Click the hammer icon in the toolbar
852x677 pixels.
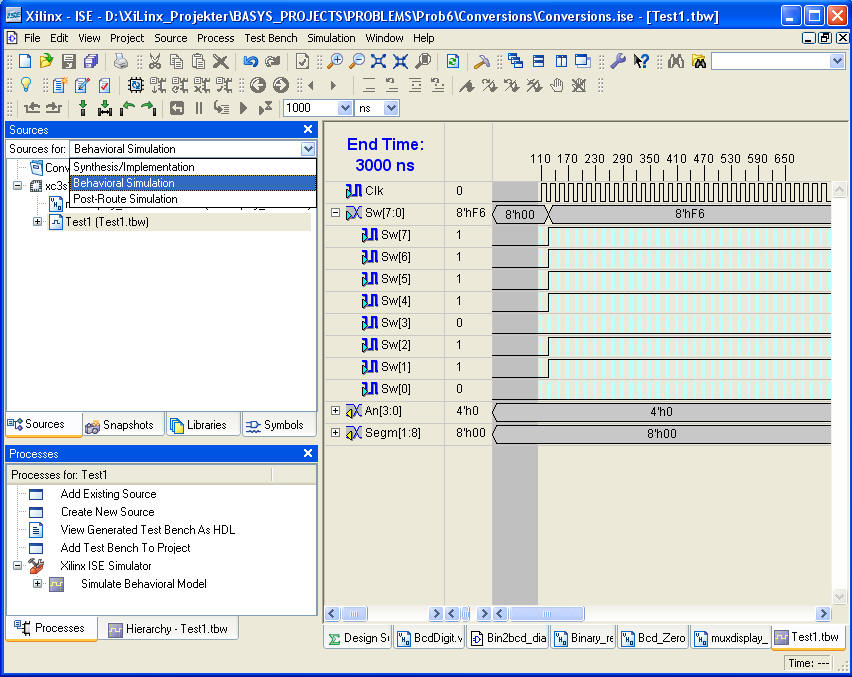pos(481,61)
